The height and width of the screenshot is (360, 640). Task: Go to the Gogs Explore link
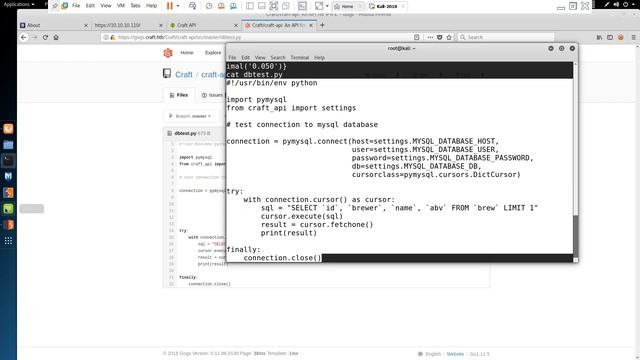coord(213,53)
